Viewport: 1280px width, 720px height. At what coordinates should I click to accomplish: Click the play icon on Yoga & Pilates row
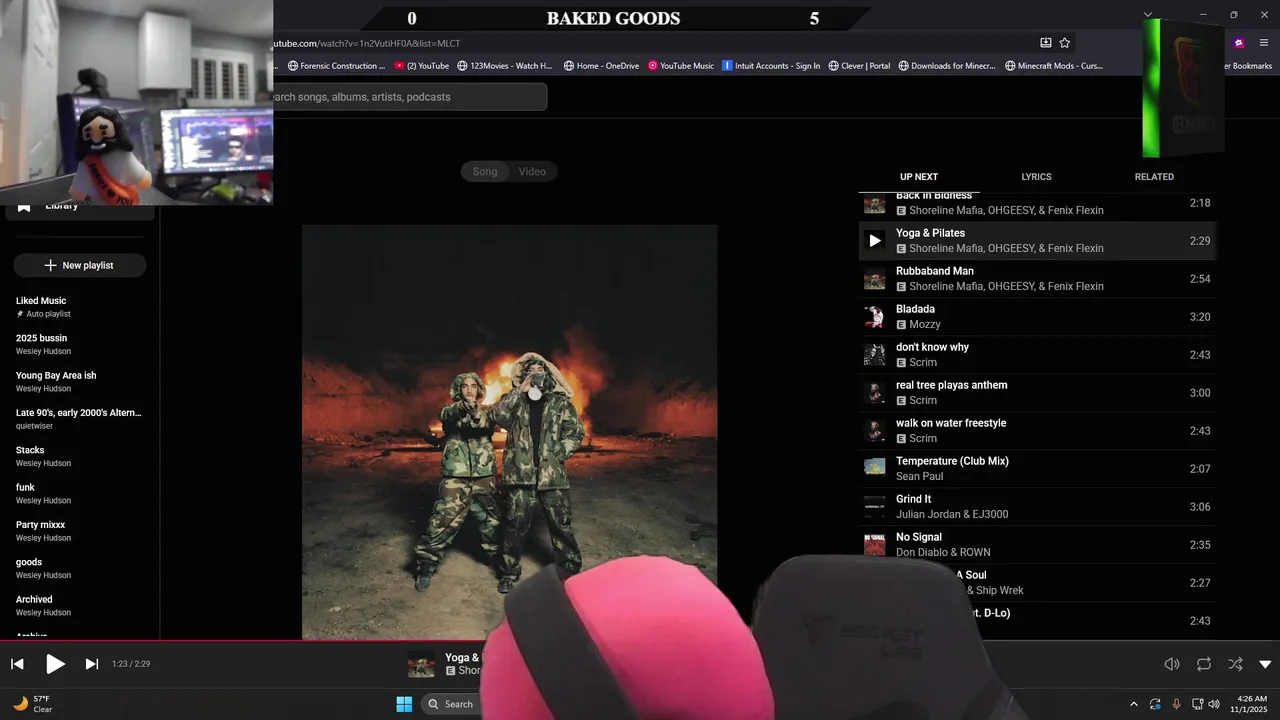click(x=875, y=241)
